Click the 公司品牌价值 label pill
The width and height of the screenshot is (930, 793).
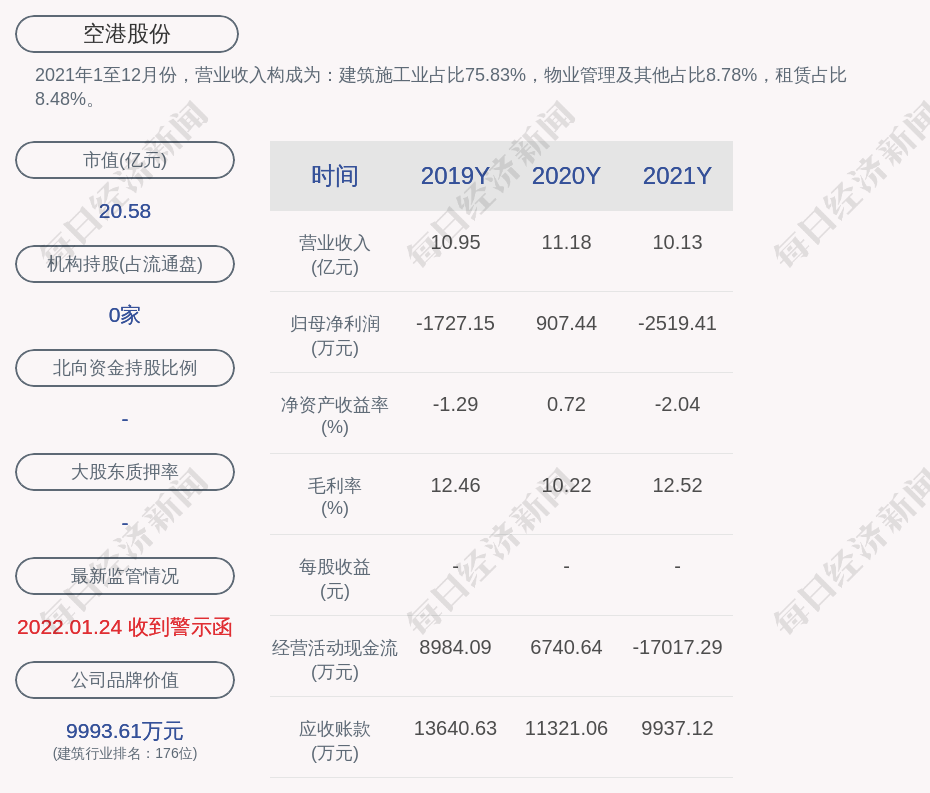click(125, 680)
